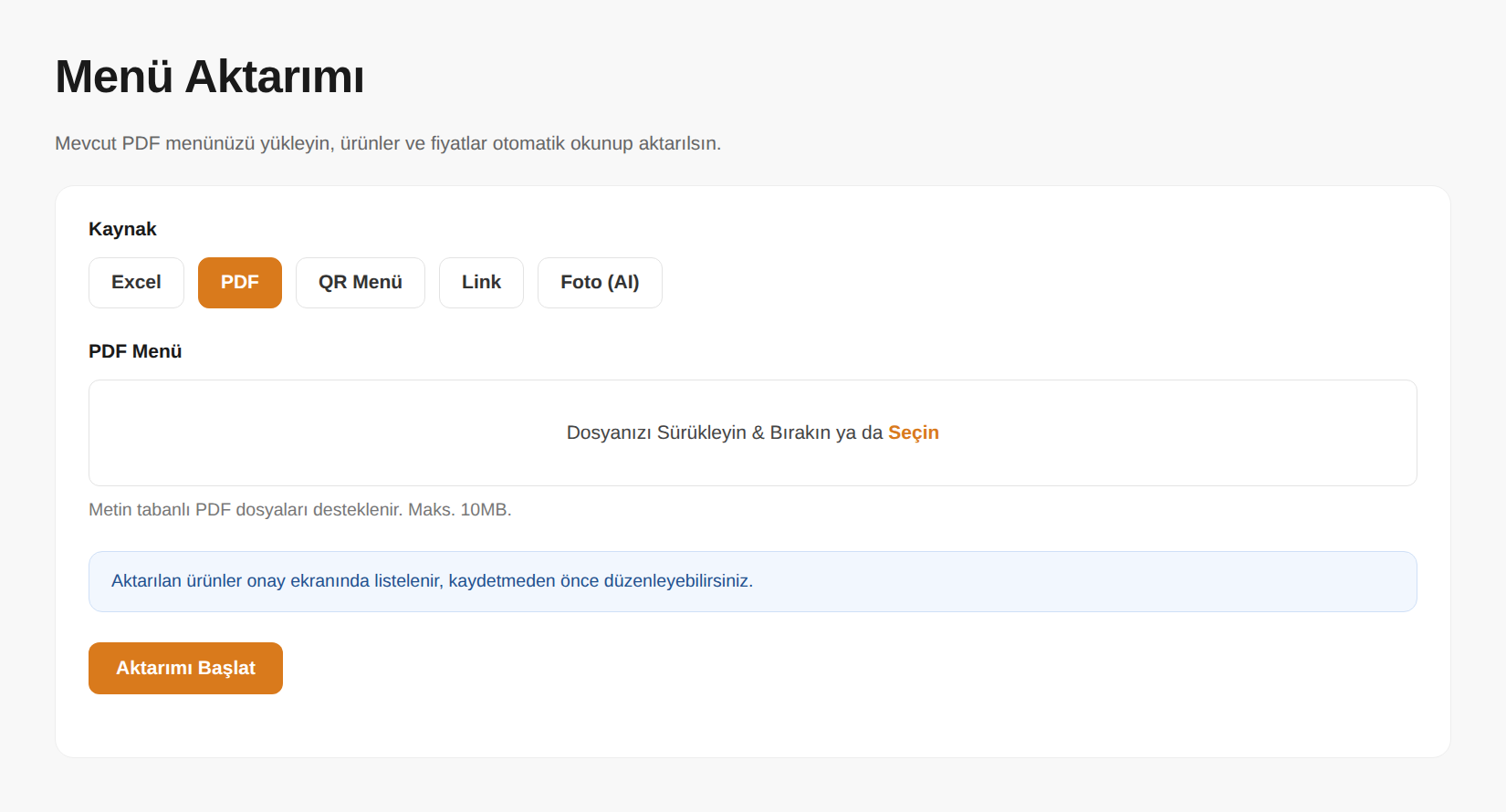Click the 'PDF Menü' field label

135,351
